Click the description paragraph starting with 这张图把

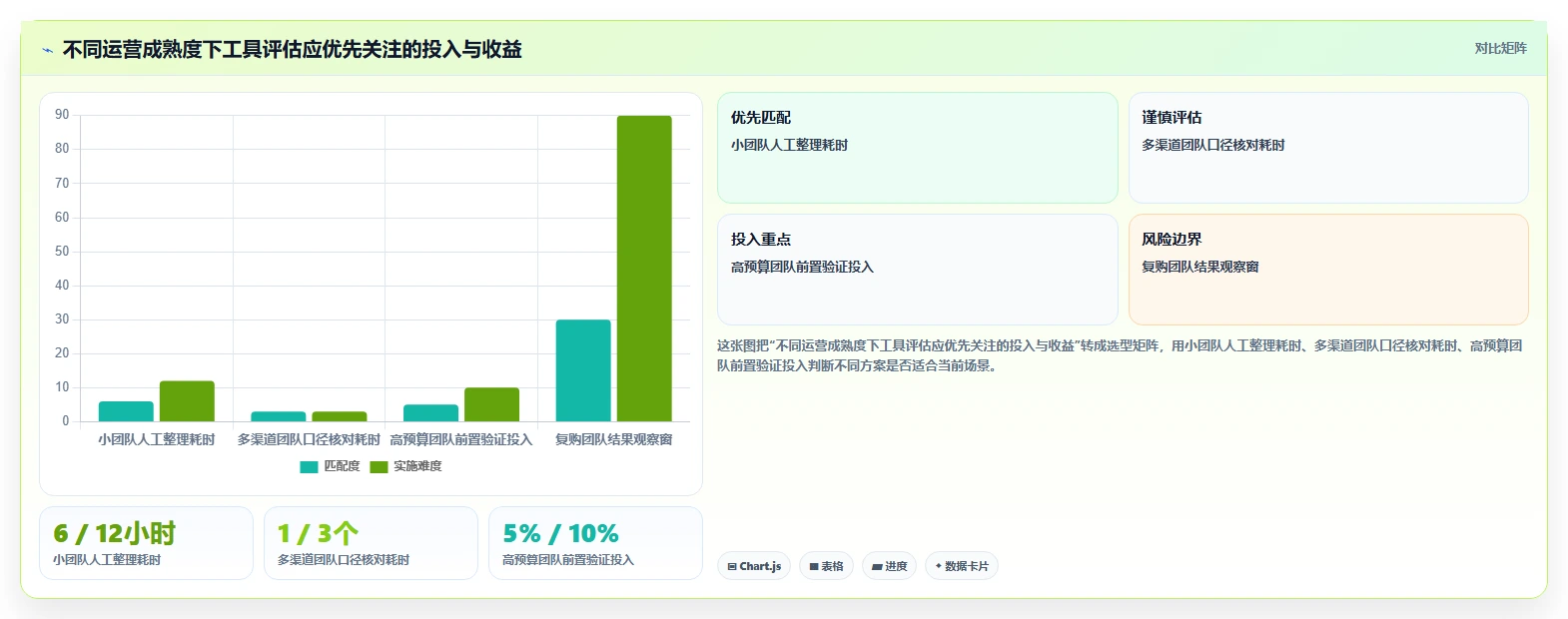pos(1120,355)
